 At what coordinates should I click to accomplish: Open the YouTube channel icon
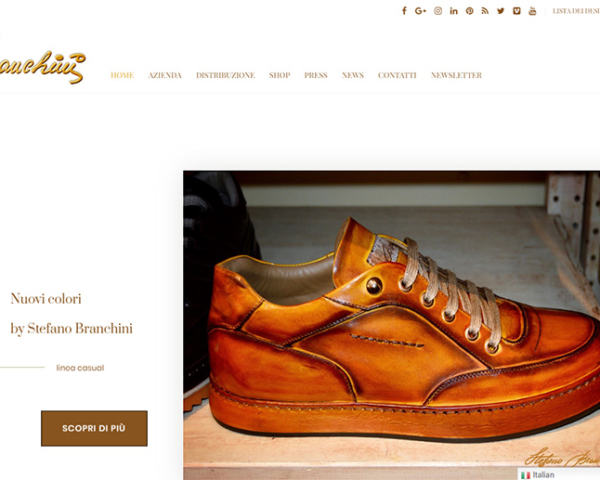pos(532,11)
